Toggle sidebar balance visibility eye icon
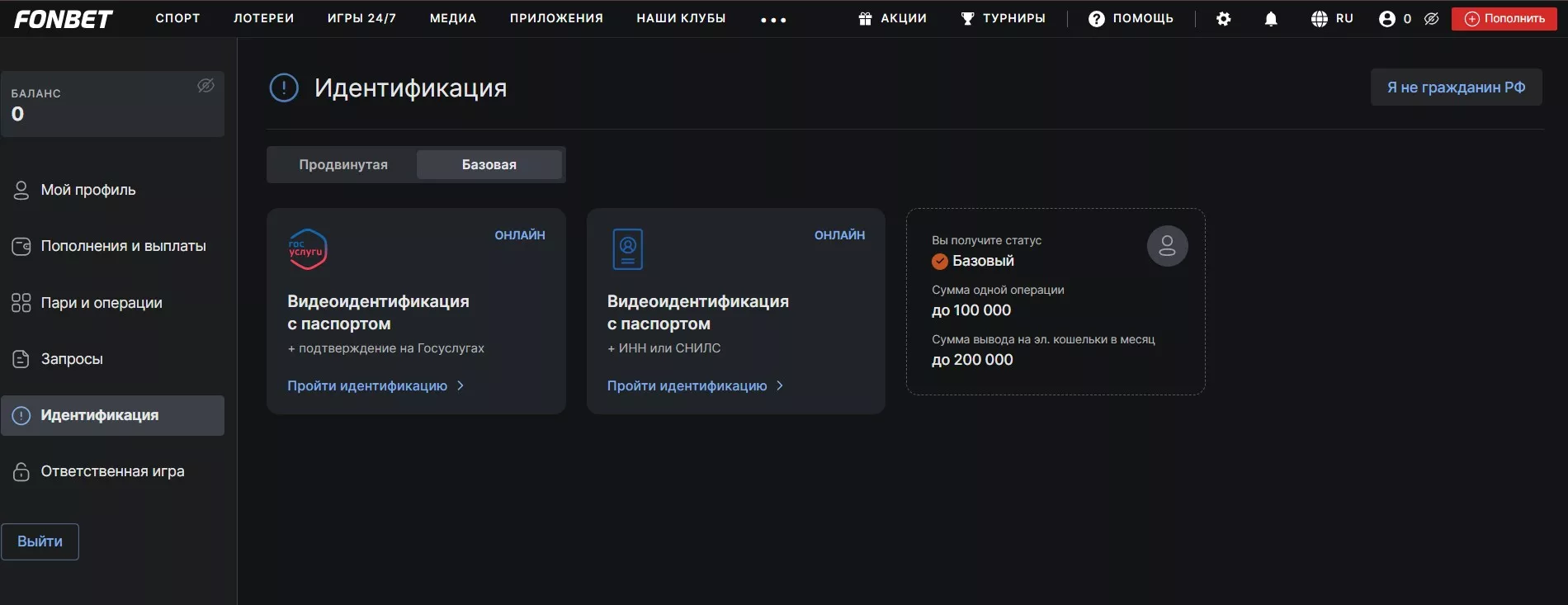This screenshot has width=1568, height=605. click(x=205, y=85)
